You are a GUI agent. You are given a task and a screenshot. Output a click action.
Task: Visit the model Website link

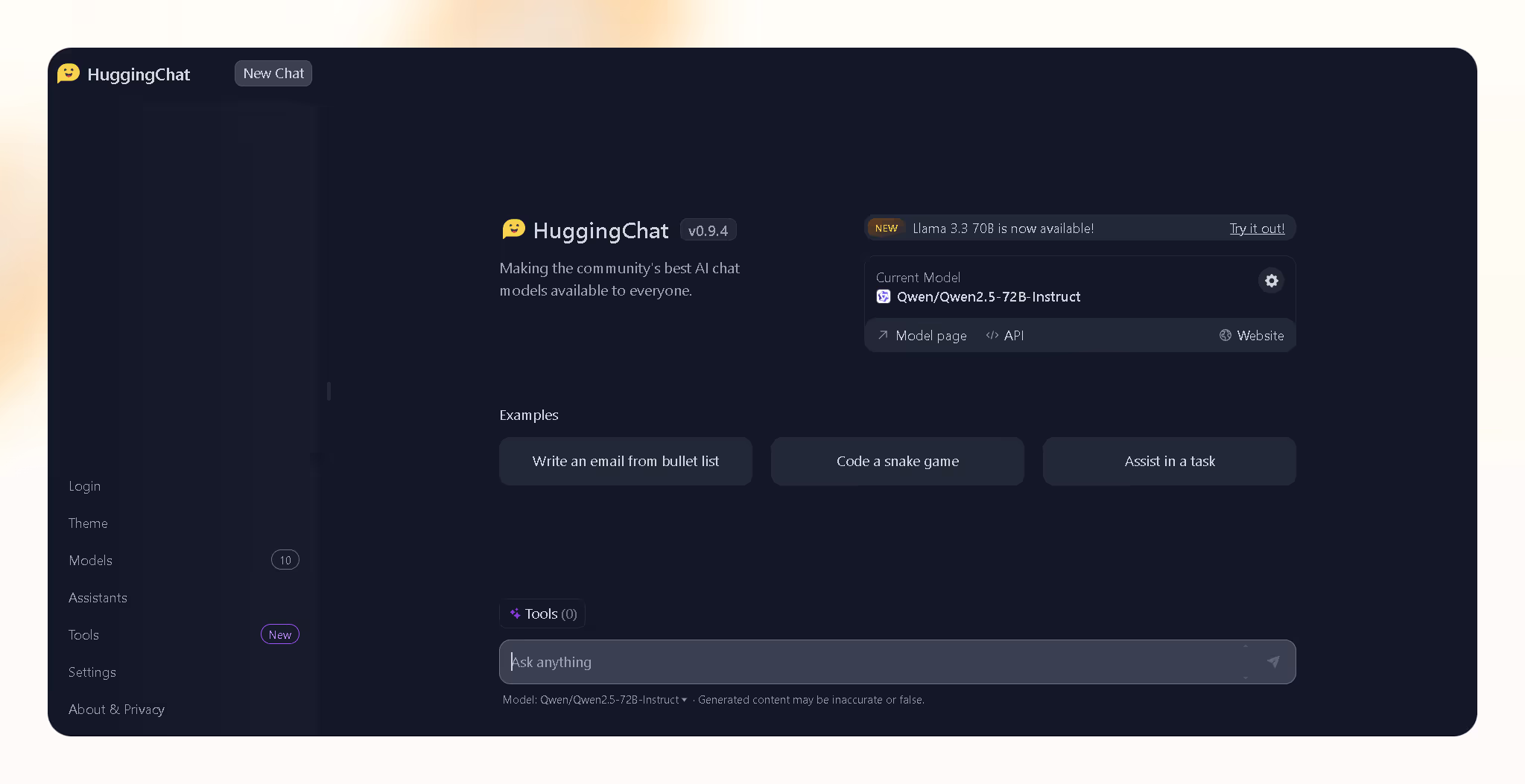click(x=1252, y=335)
